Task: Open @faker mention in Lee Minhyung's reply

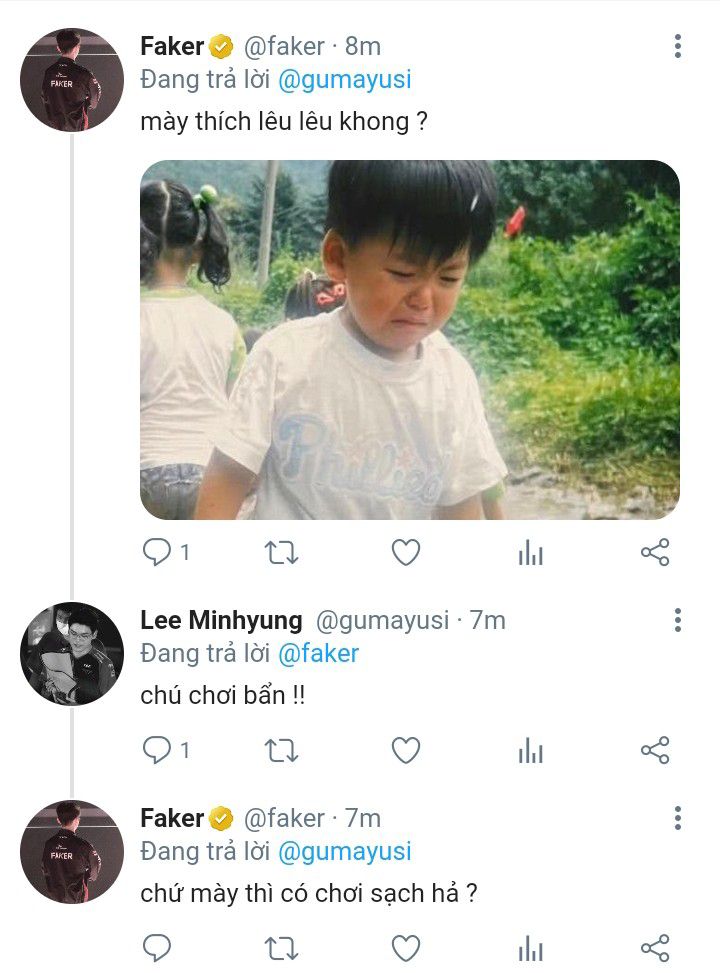Action: pos(317,654)
